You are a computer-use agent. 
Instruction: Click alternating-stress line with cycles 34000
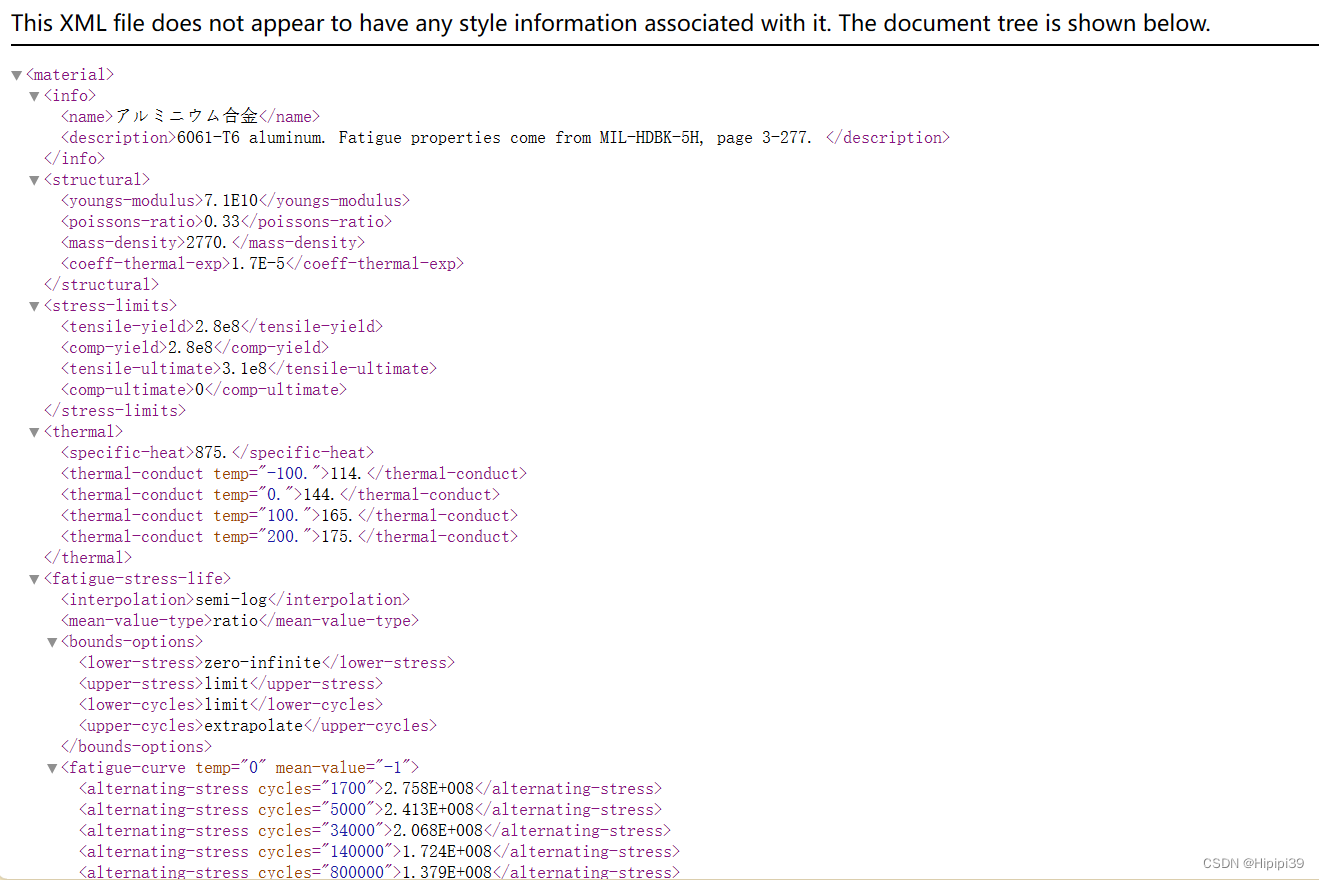pos(375,831)
